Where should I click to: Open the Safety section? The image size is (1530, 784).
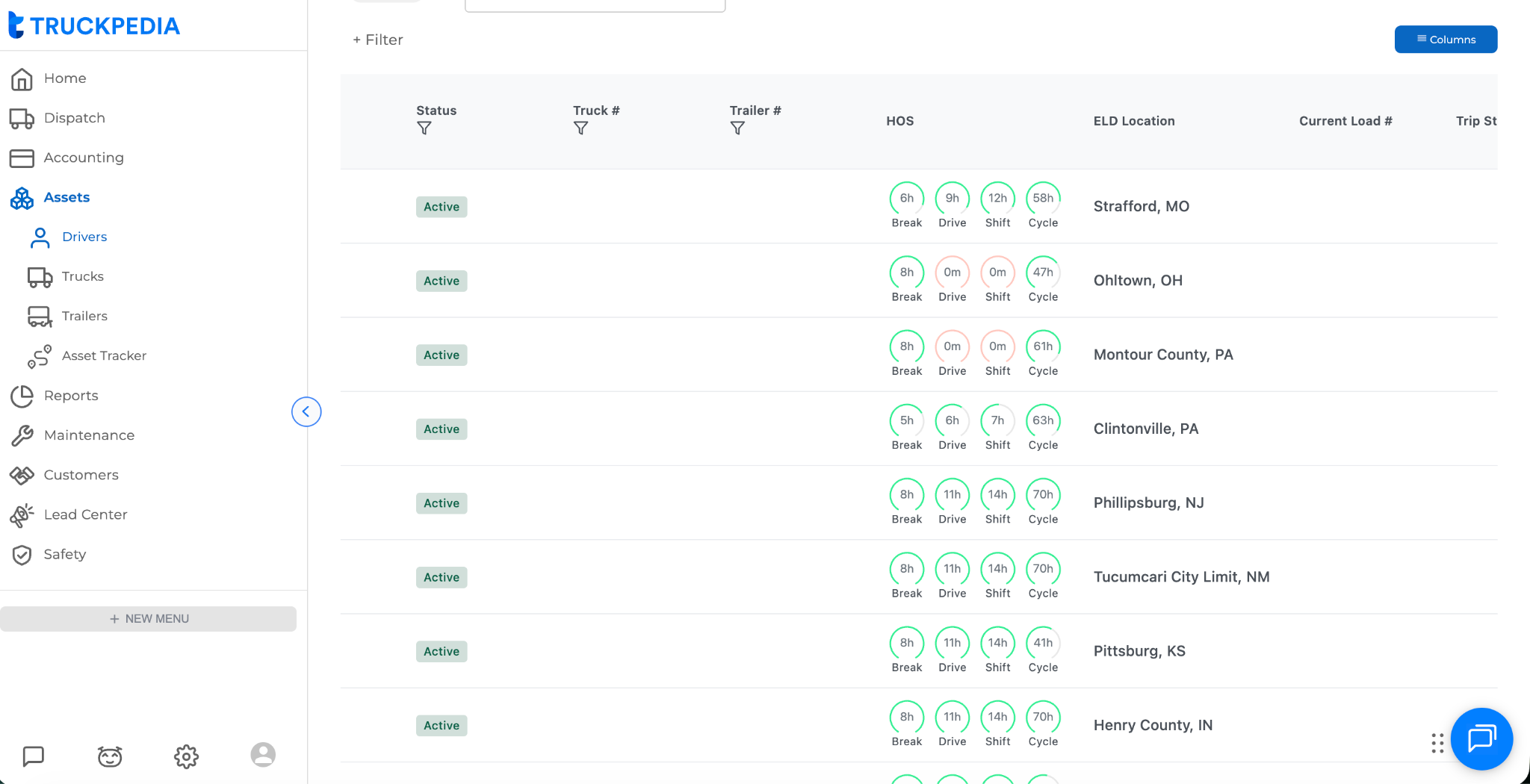pos(64,554)
